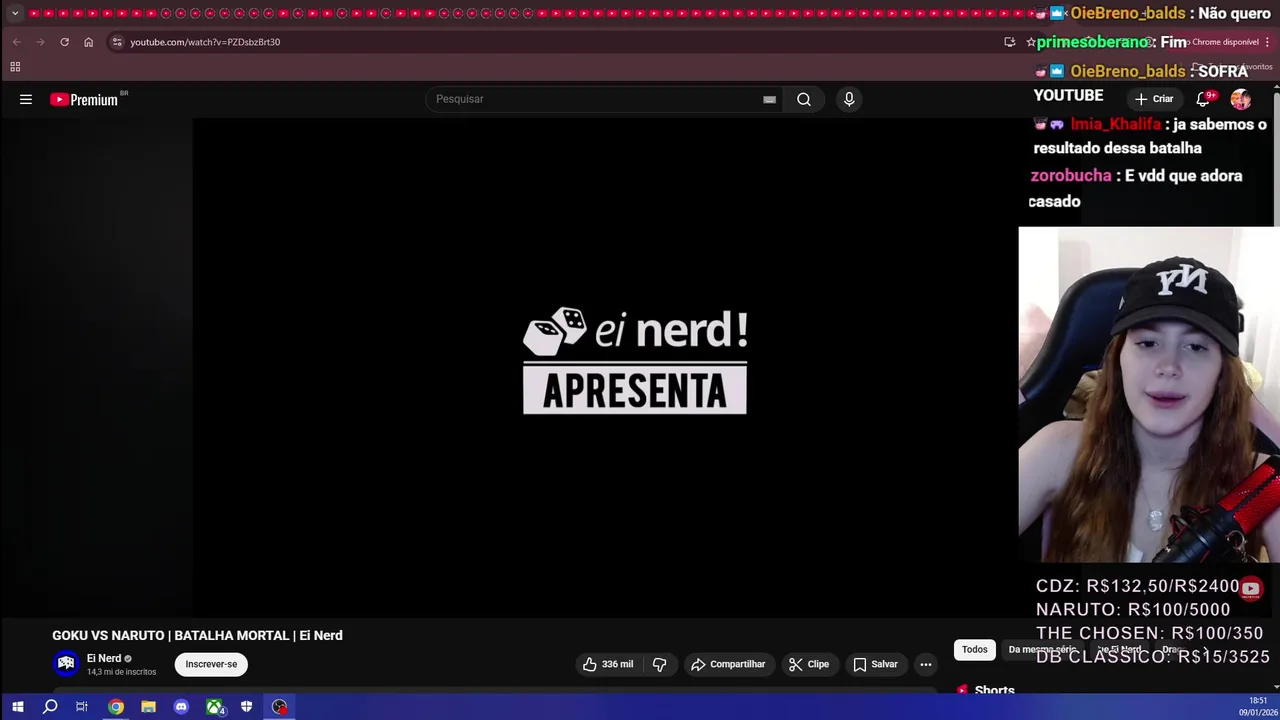Screen dimensions: 1280x720
Task: View site information icon beside URL
Action: [x=117, y=42]
